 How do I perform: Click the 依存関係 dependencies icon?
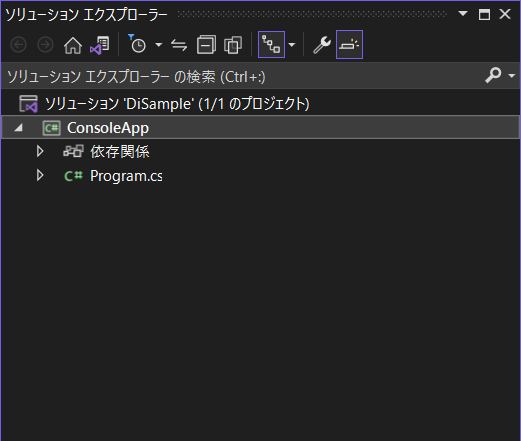(x=73, y=151)
